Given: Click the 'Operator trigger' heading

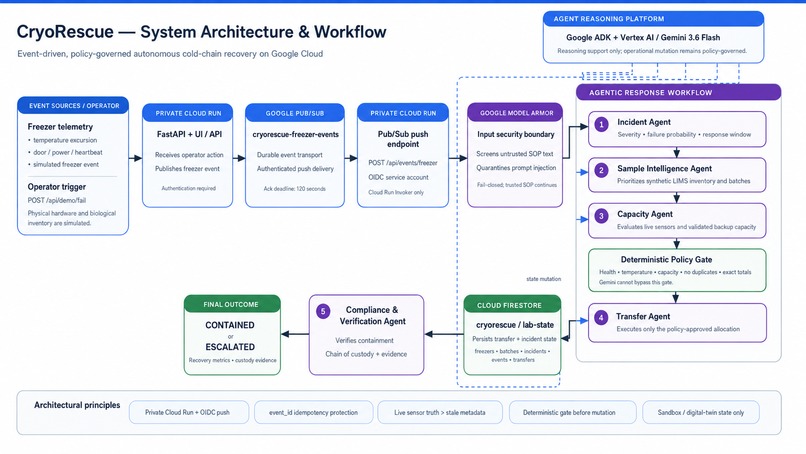Looking at the screenshot, I should pyautogui.click(x=57, y=187).
